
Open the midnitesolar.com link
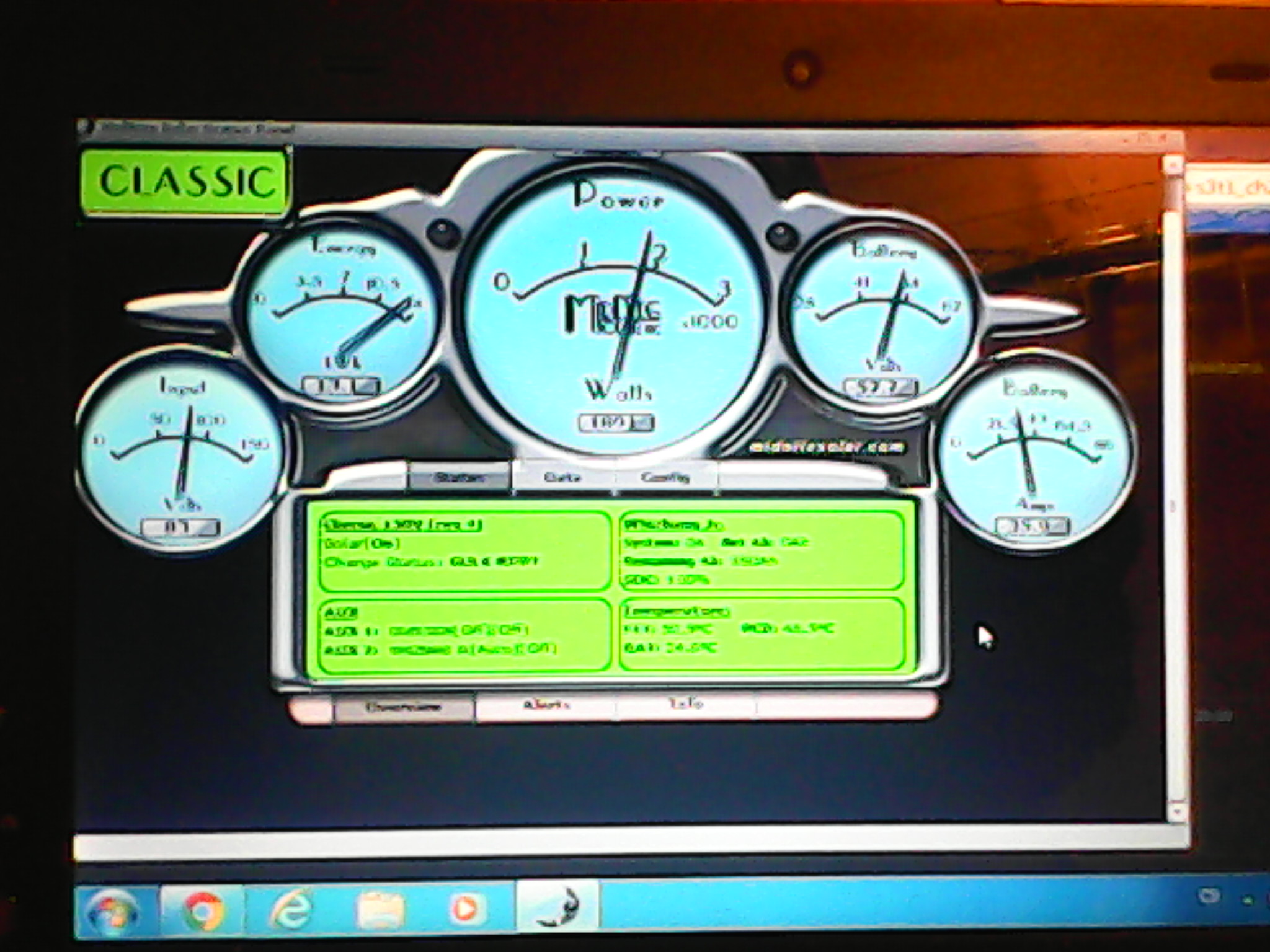pyautogui.click(x=827, y=447)
